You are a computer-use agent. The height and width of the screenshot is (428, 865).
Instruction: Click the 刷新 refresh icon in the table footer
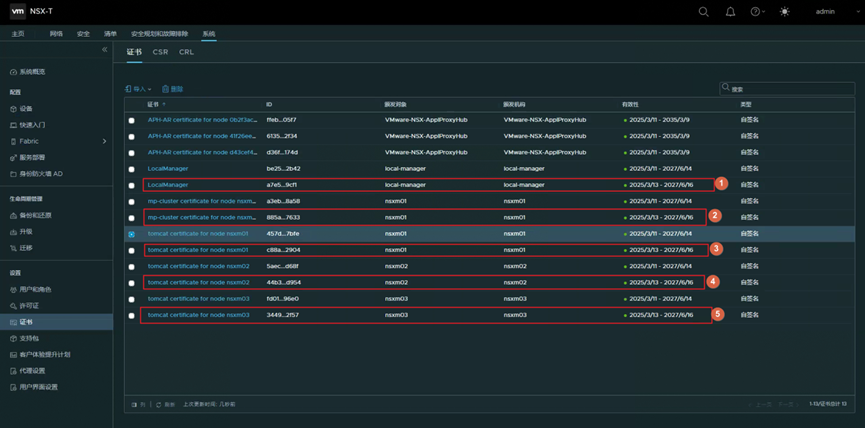pos(159,405)
